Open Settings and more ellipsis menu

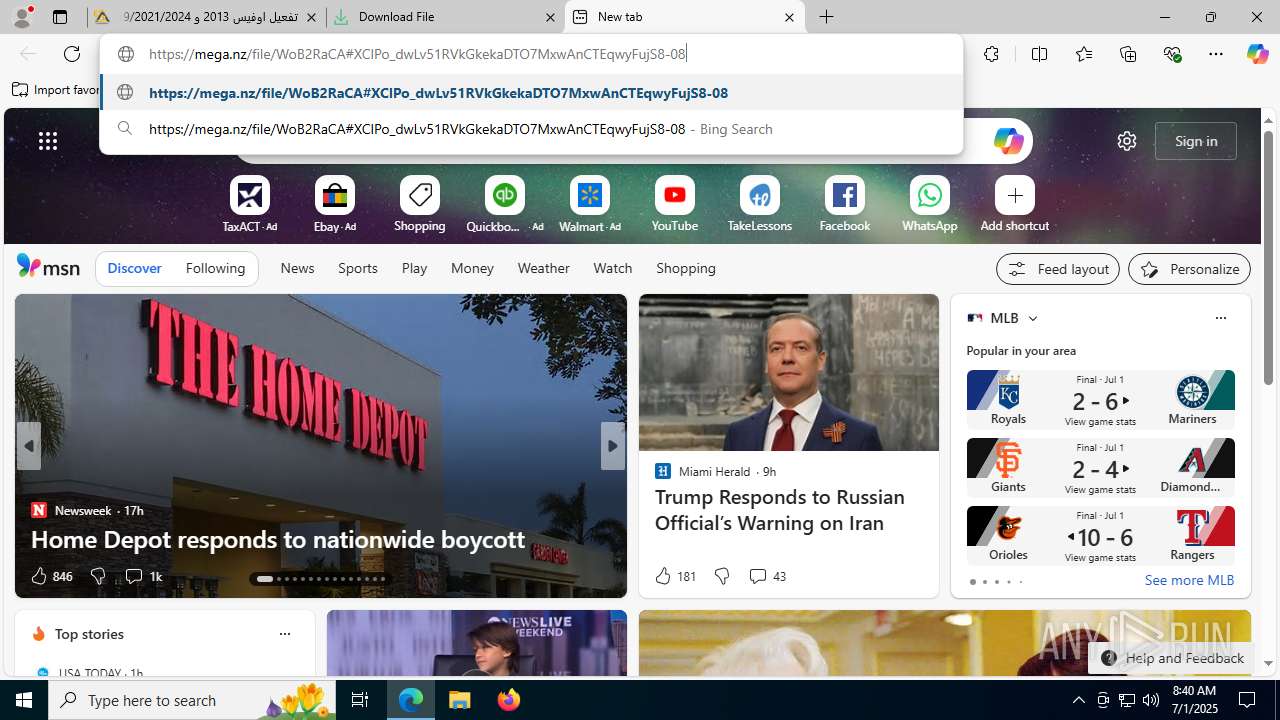tap(1216, 54)
